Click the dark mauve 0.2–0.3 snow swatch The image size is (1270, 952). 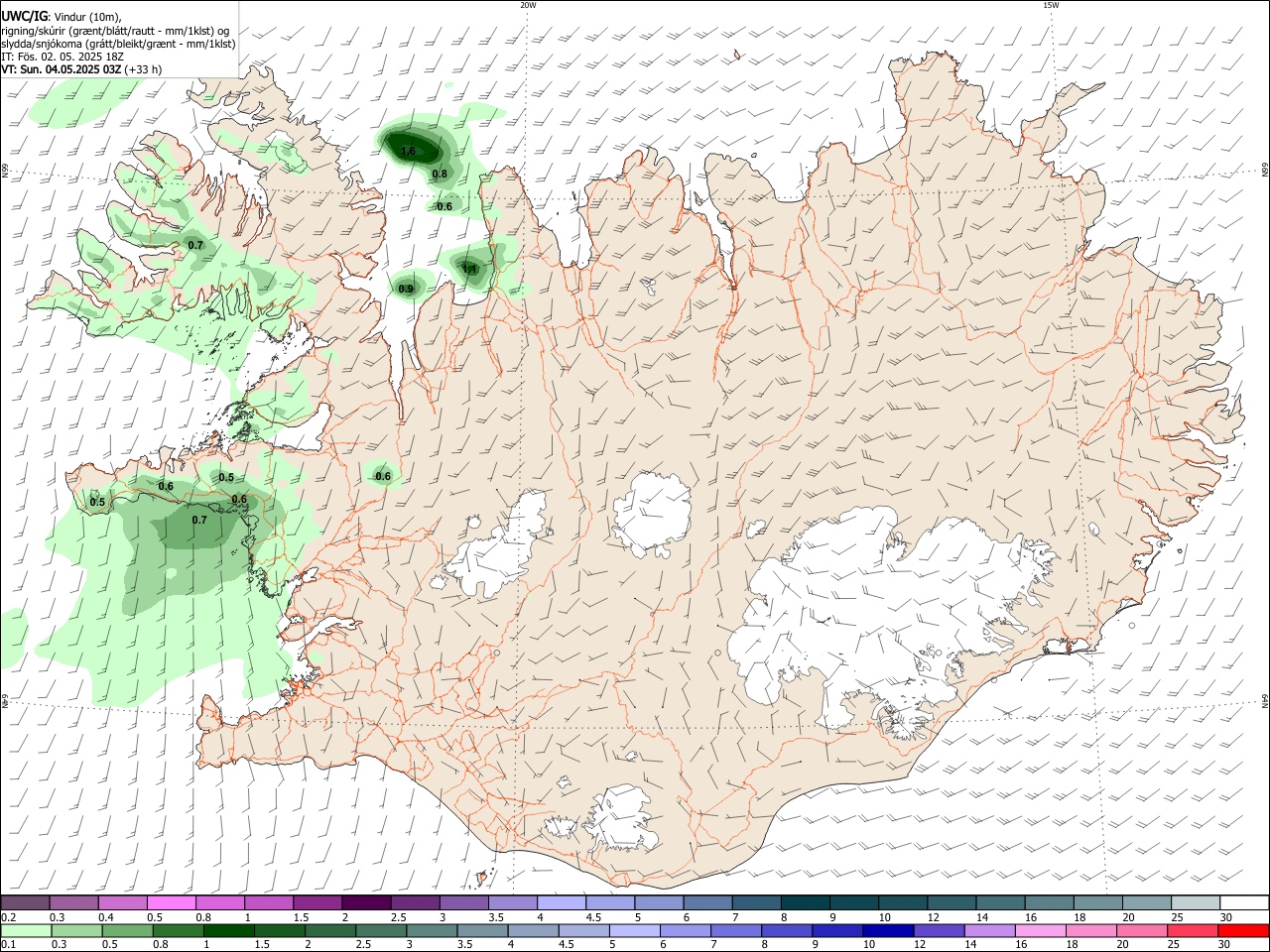pyautogui.click(x=25, y=902)
